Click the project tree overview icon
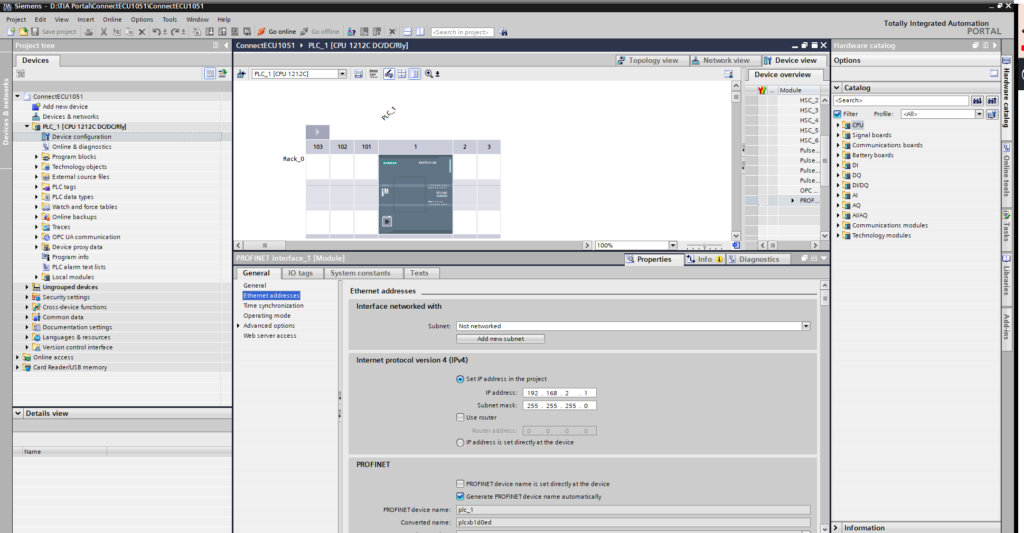This screenshot has width=1024, height=533. coord(210,74)
